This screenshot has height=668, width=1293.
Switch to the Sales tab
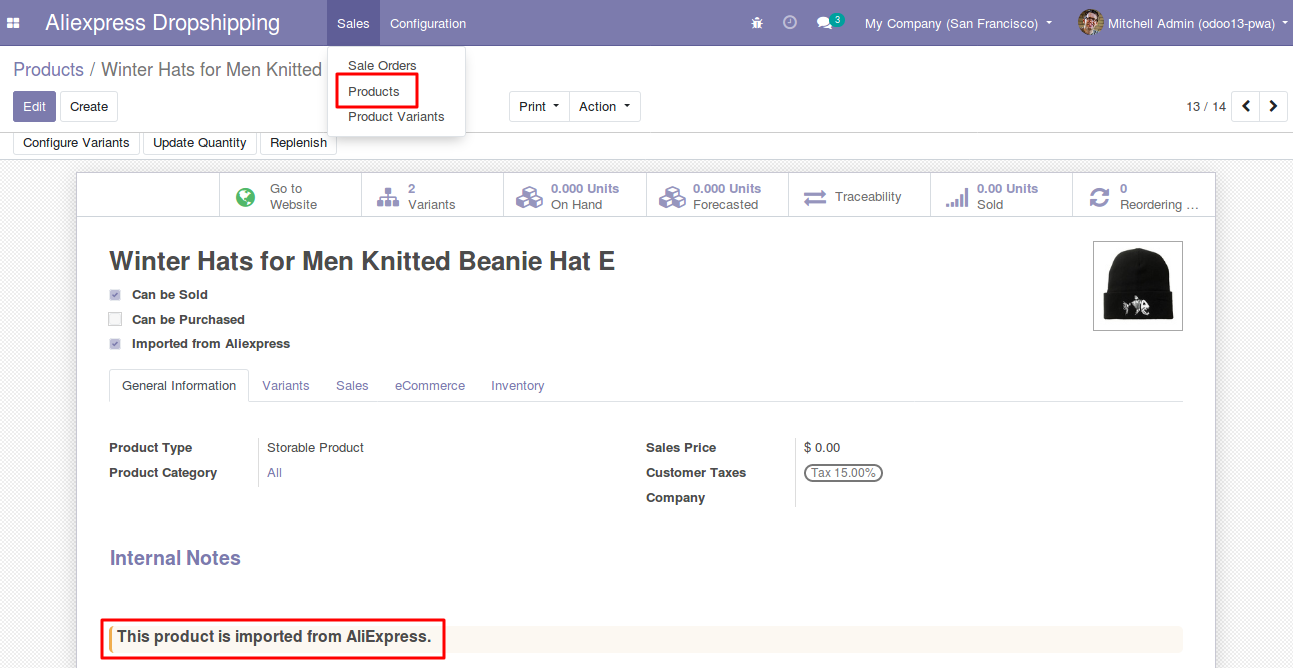coord(352,386)
